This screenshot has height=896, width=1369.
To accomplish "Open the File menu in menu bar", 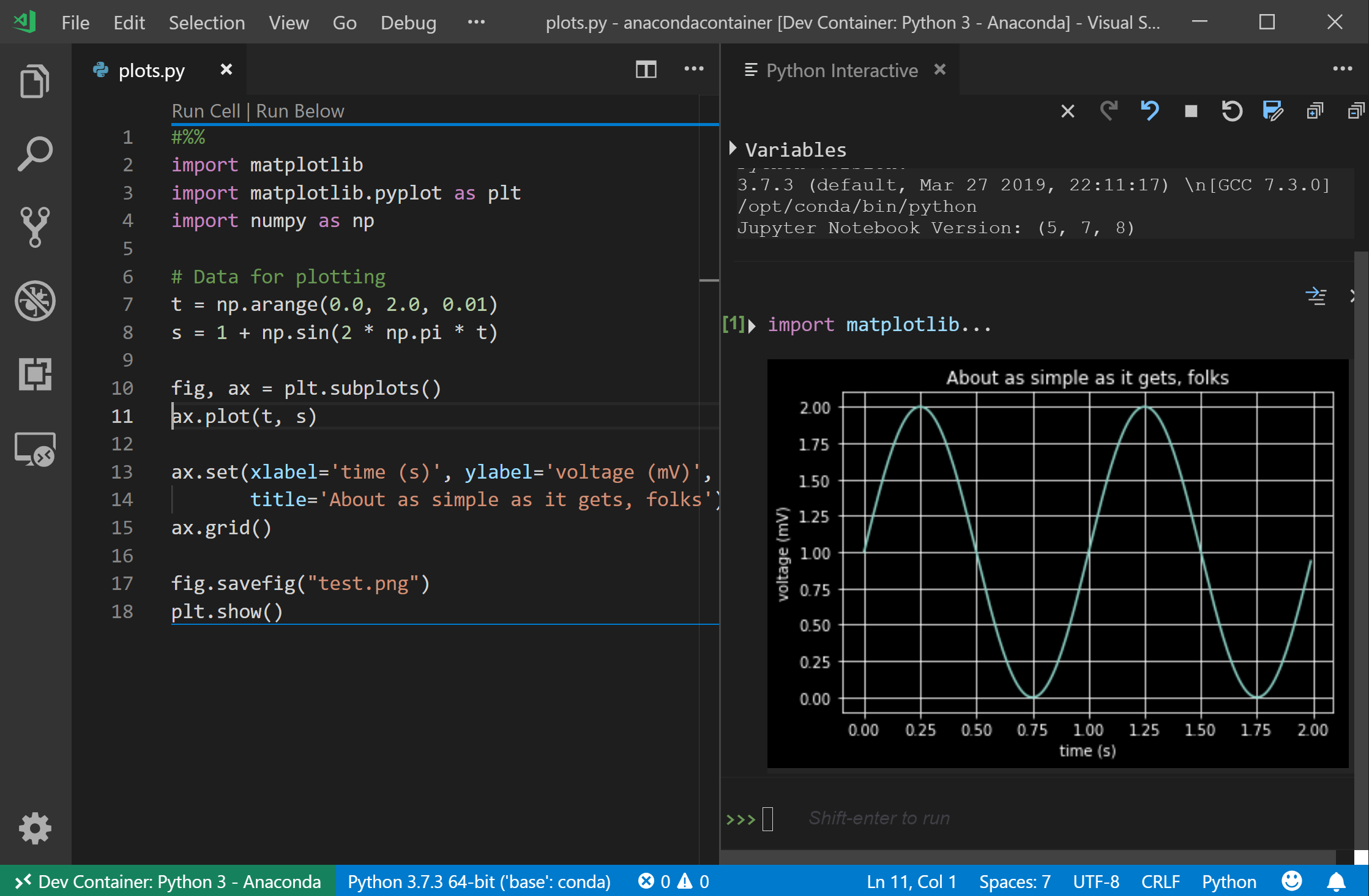I will tap(74, 21).
